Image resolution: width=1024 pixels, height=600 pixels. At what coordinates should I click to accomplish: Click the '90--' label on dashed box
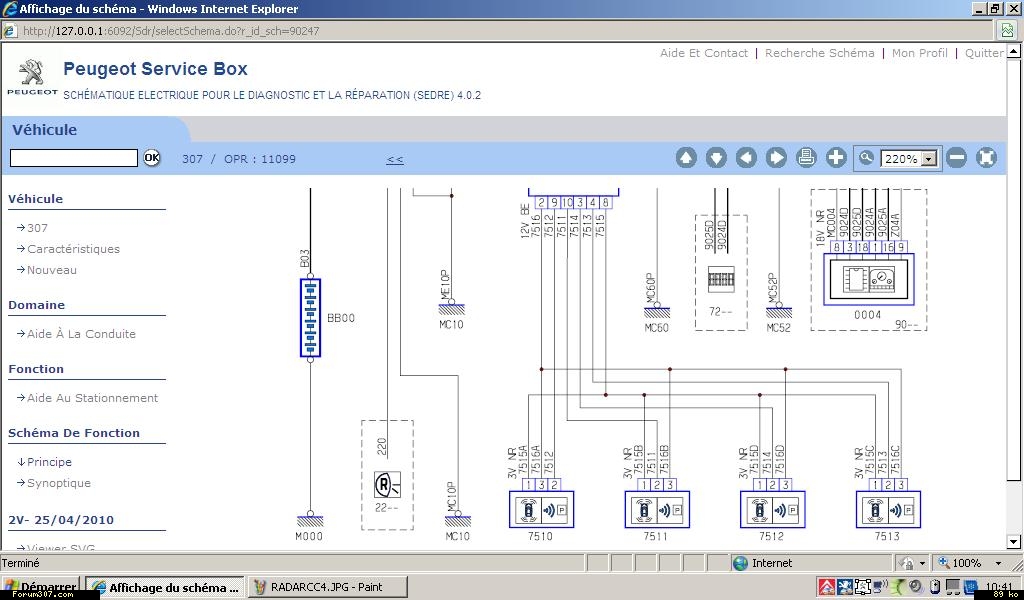[x=906, y=324]
